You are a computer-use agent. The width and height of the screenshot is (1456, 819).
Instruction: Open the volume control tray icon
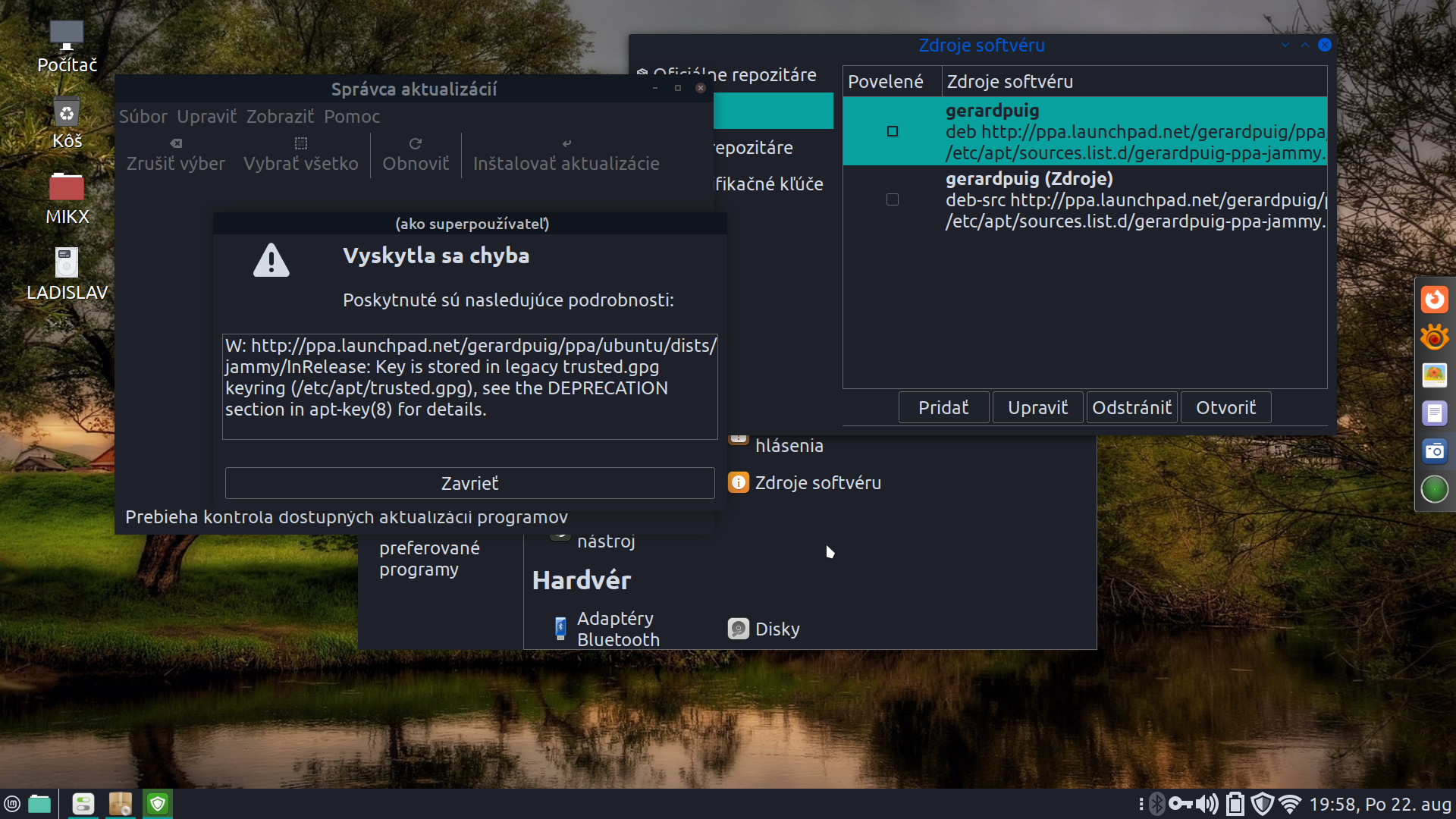(x=1207, y=804)
